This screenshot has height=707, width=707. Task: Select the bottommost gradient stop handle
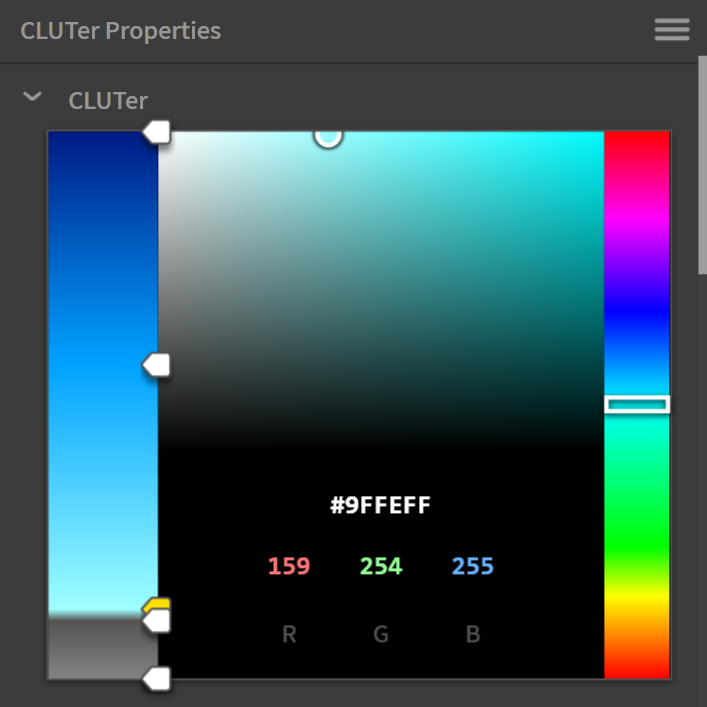(156, 679)
